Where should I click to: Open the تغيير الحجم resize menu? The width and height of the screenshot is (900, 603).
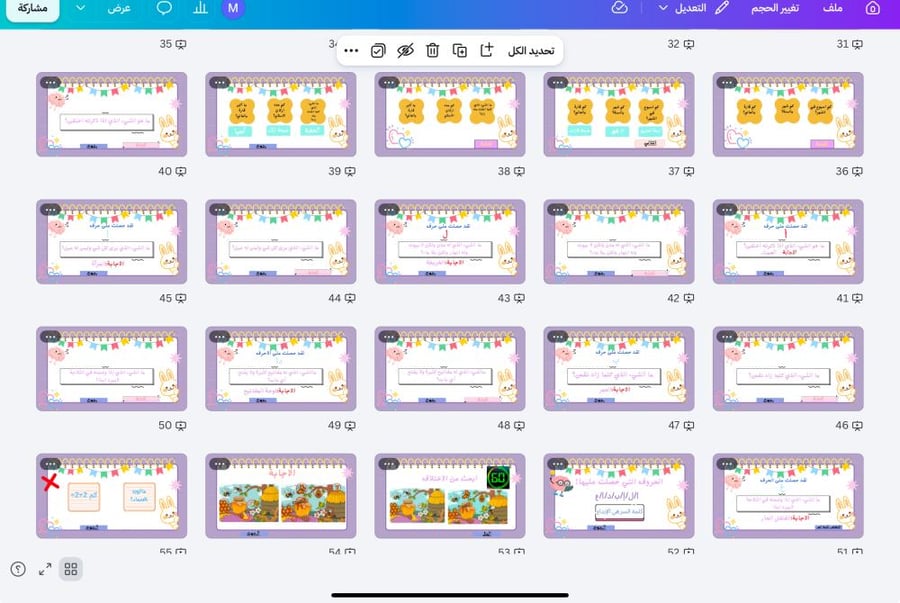(x=775, y=8)
